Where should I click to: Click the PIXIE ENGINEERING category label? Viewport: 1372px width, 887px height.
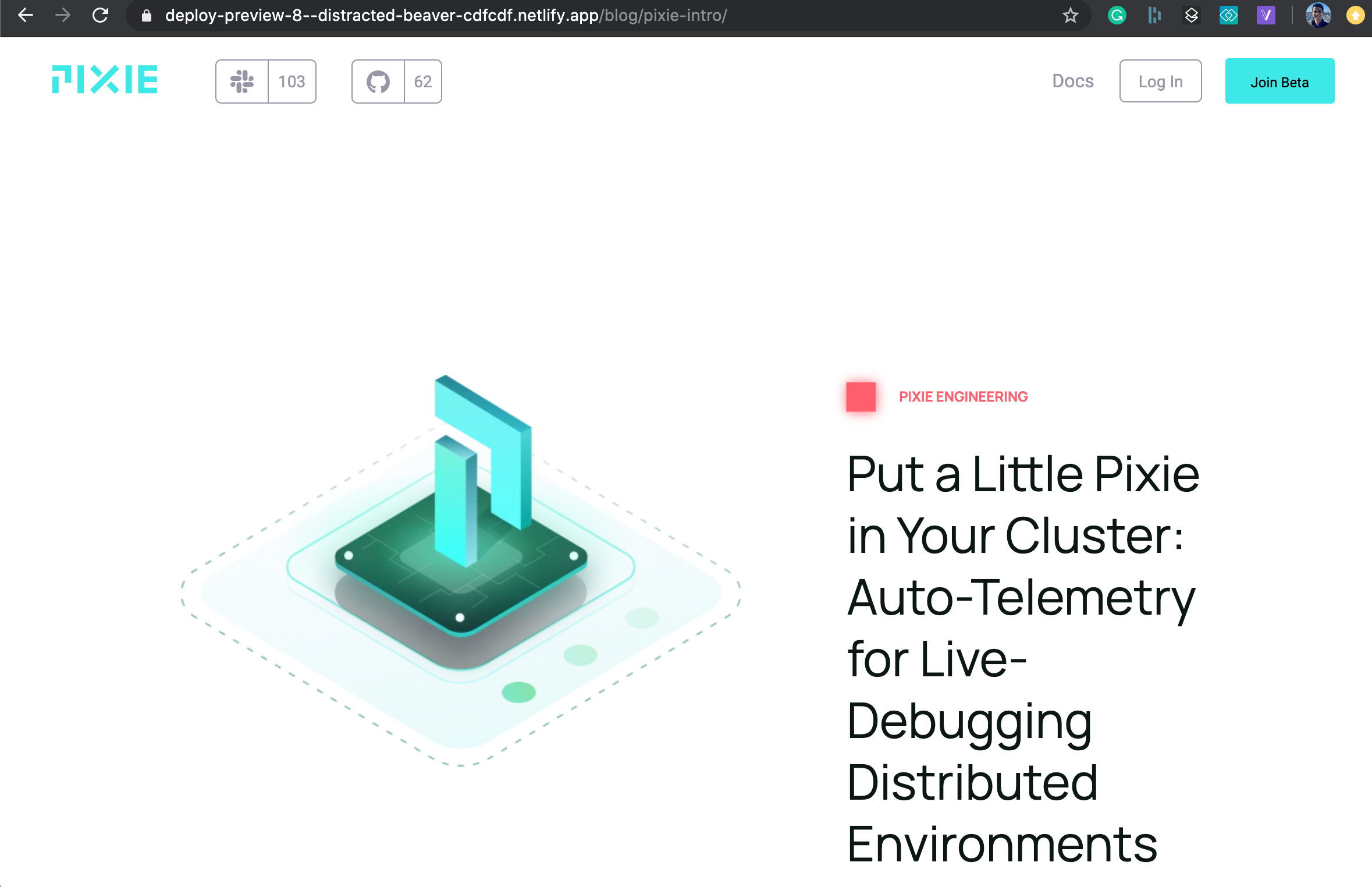[x=963, y=397]
